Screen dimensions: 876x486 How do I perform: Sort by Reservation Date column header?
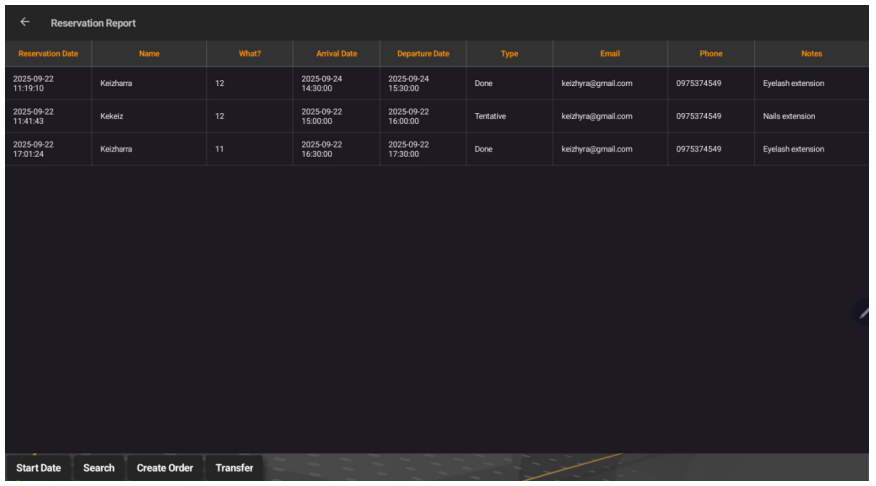pyautogui.click(x=48, y=53)
